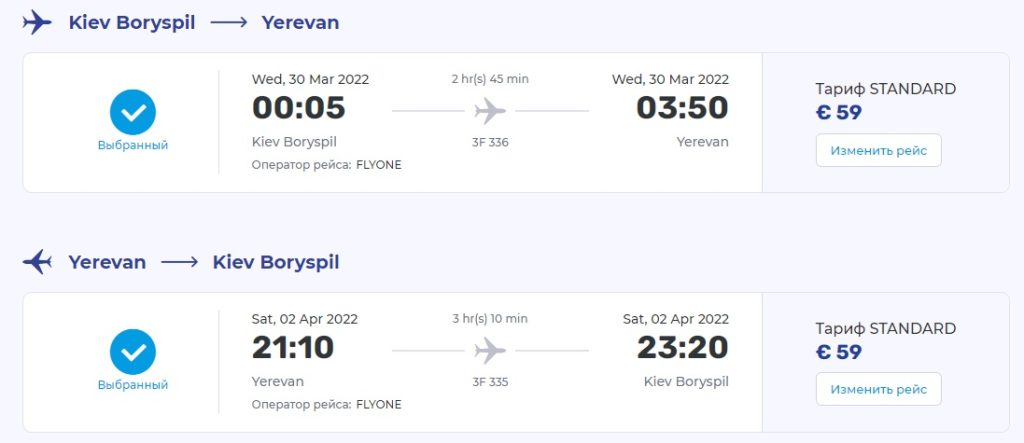The width and height of the screenshot is (1024, 443).
Task: Toggle the selected checkmark for the 02 Apr flight
Action: coord(133,352)
